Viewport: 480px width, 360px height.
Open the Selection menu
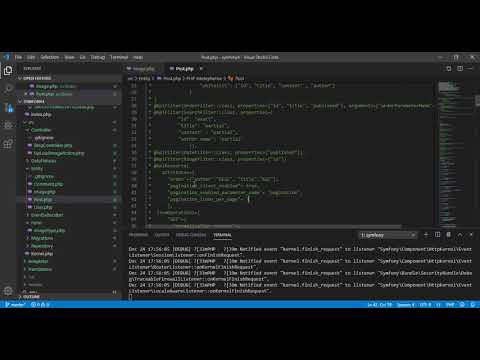[x=50, y=57]
